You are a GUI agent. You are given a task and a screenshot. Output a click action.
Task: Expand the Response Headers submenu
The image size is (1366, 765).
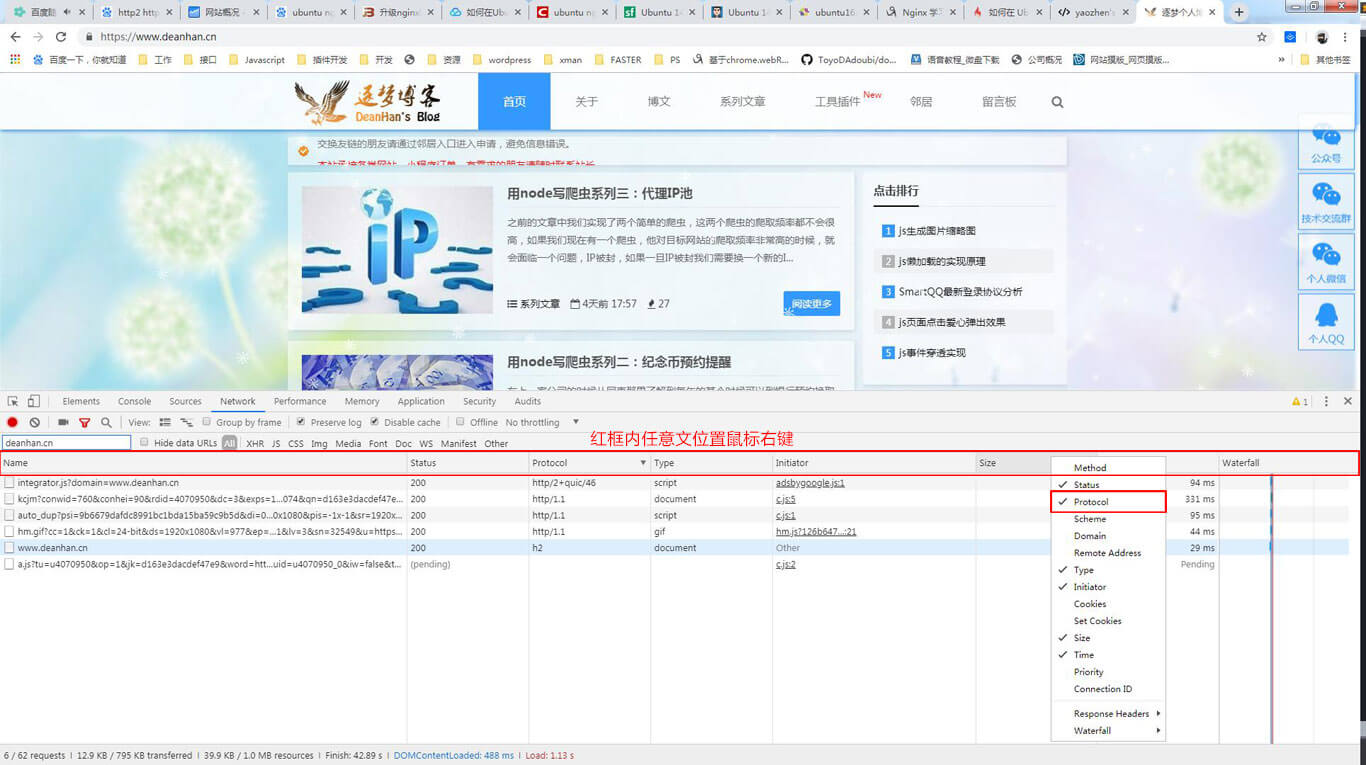tap(1108, 714)
